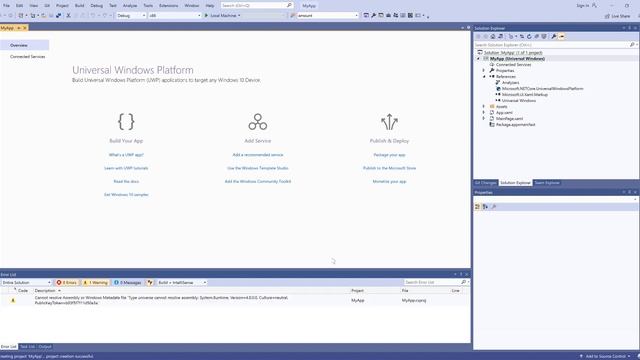The width and height of the screenshot is (640, 360).
Task: Open the 'amount' find combo box
Action: (327, 16)
